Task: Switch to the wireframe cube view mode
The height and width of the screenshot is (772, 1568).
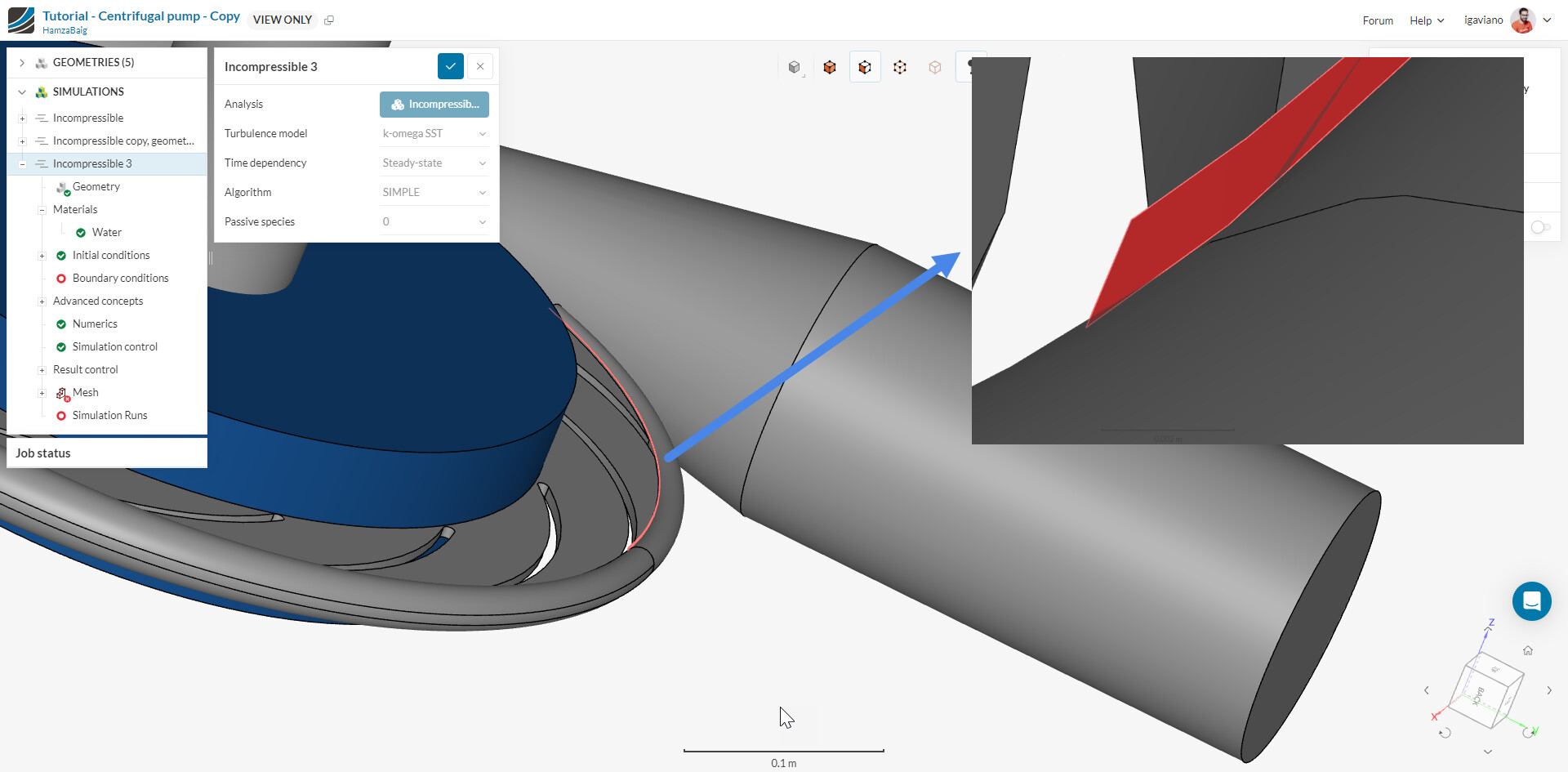Action: (900, 68)
